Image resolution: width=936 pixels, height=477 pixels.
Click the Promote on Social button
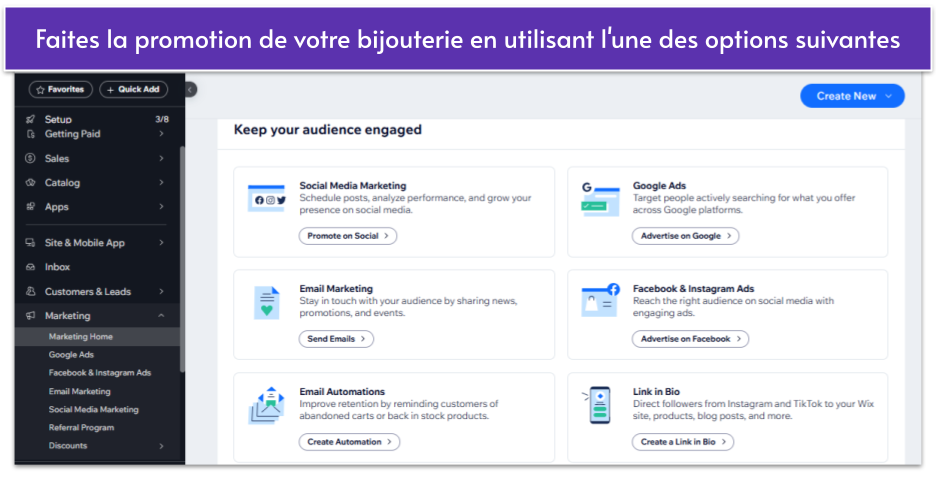tap(347, 236)
